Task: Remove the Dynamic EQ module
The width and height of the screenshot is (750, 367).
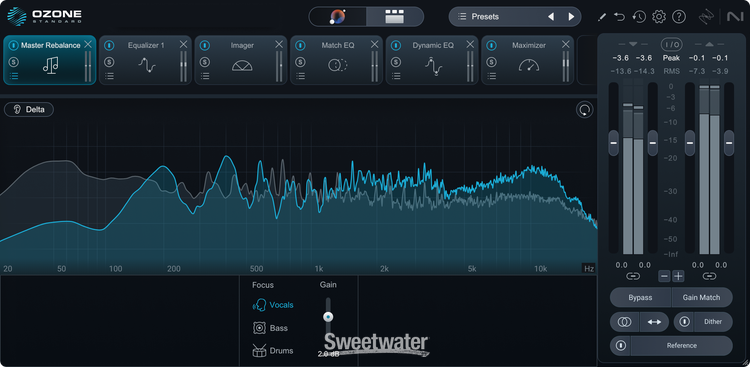Action: (470, 44)
